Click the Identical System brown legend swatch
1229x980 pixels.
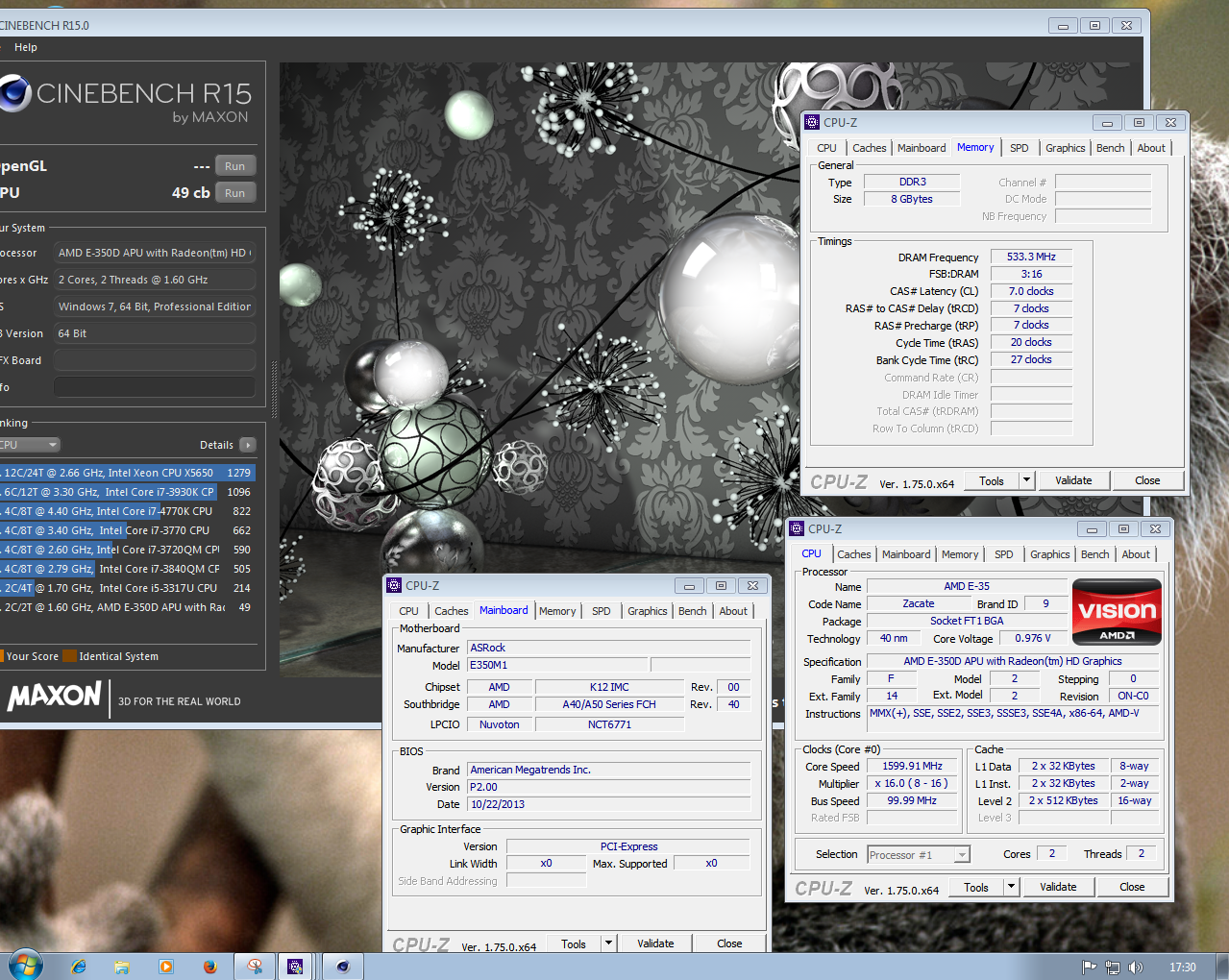[69, 656]
